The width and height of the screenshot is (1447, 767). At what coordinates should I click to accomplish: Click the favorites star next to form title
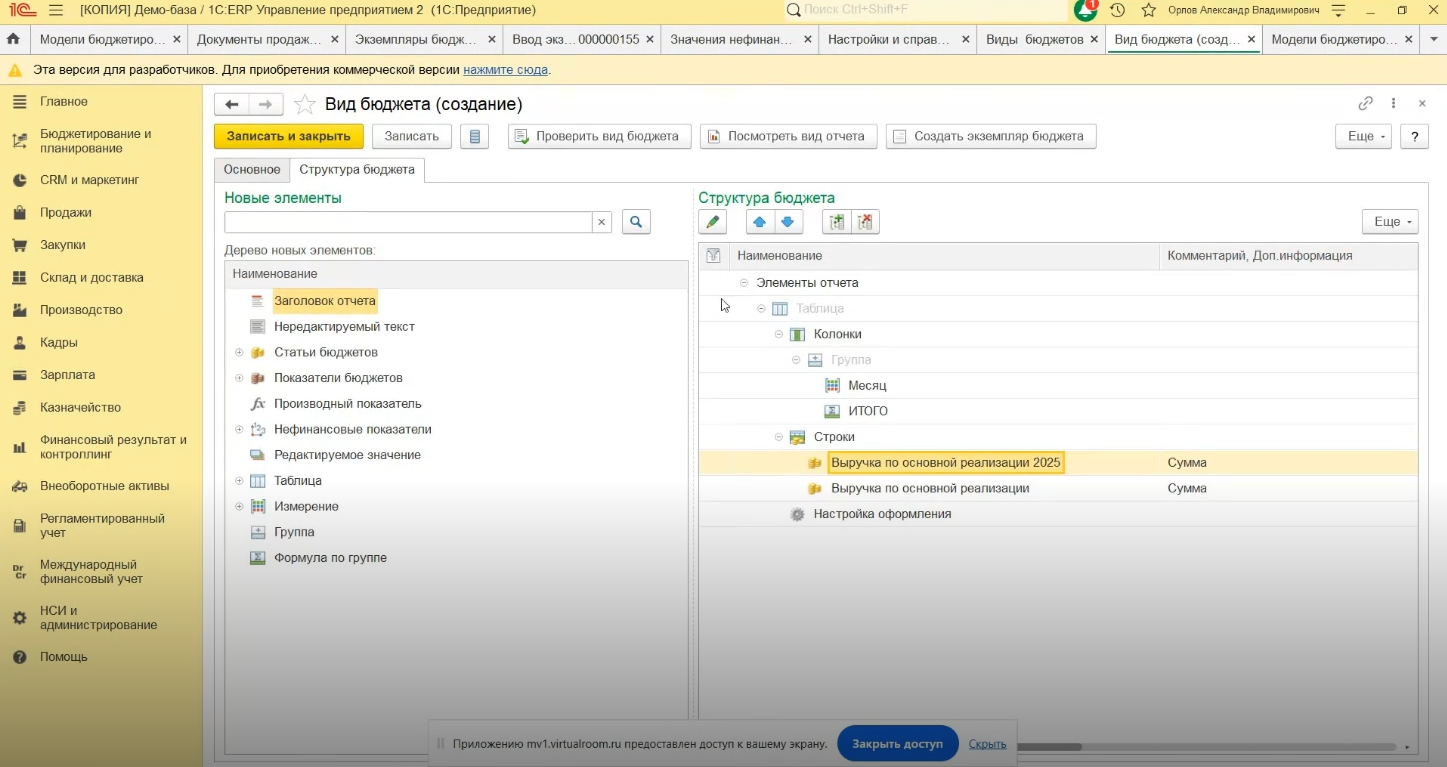point(305,105)
